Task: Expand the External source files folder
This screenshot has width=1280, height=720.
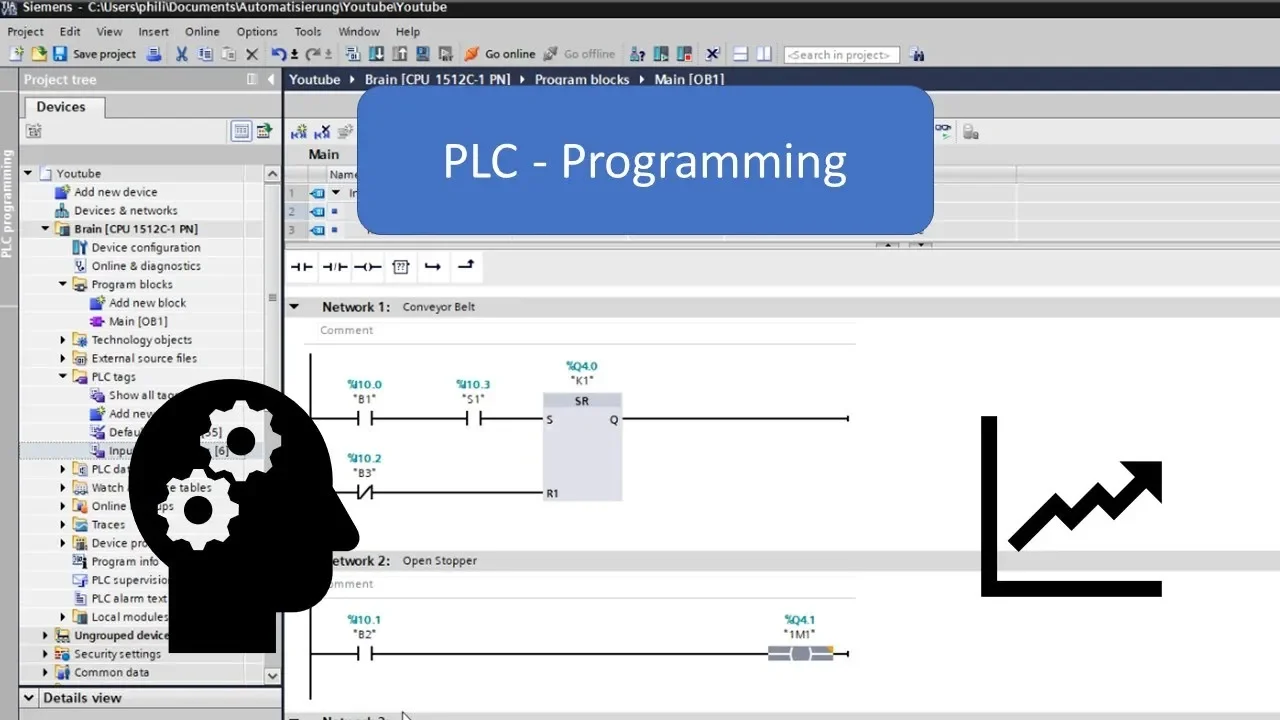Action: pos(63,358)
